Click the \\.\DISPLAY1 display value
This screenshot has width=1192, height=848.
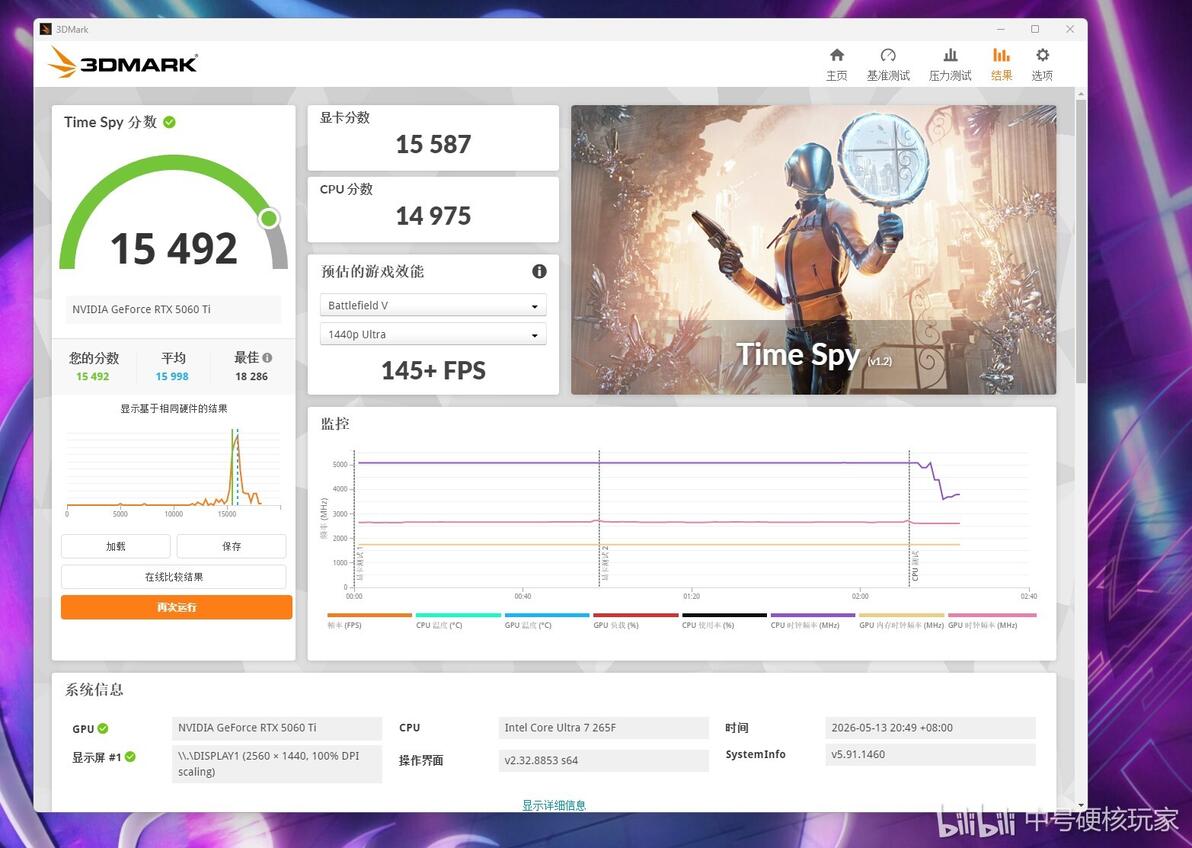click(277, 764)
